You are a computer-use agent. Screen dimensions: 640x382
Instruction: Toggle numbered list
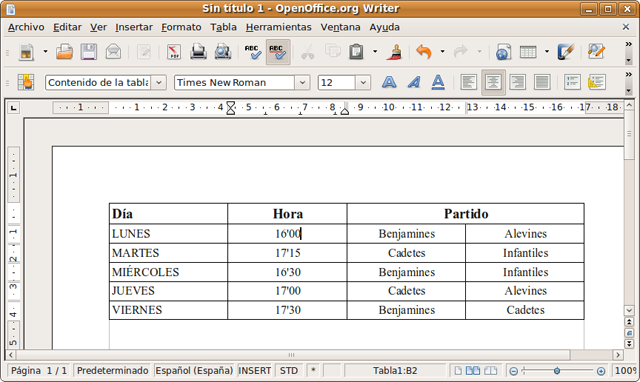point(572,82)
